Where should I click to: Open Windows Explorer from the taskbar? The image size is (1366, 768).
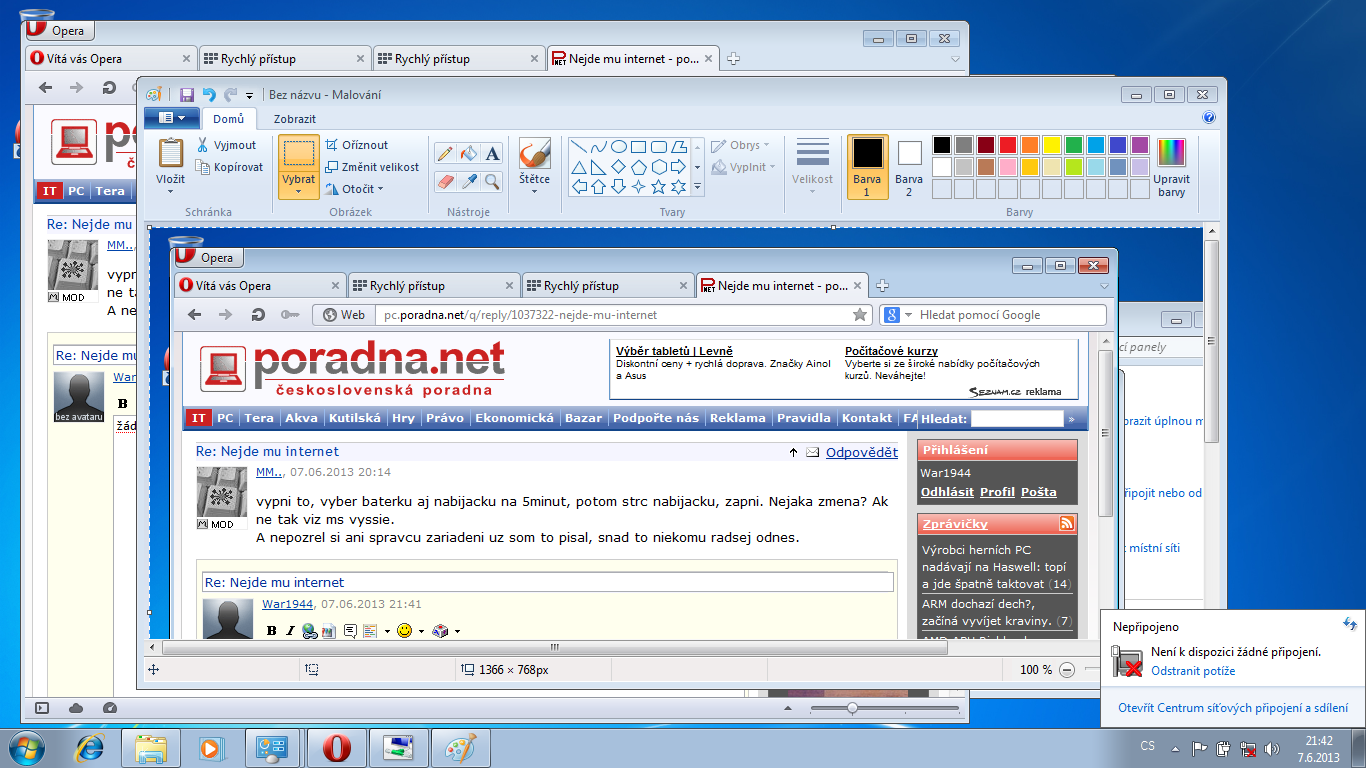pos(151,748)
